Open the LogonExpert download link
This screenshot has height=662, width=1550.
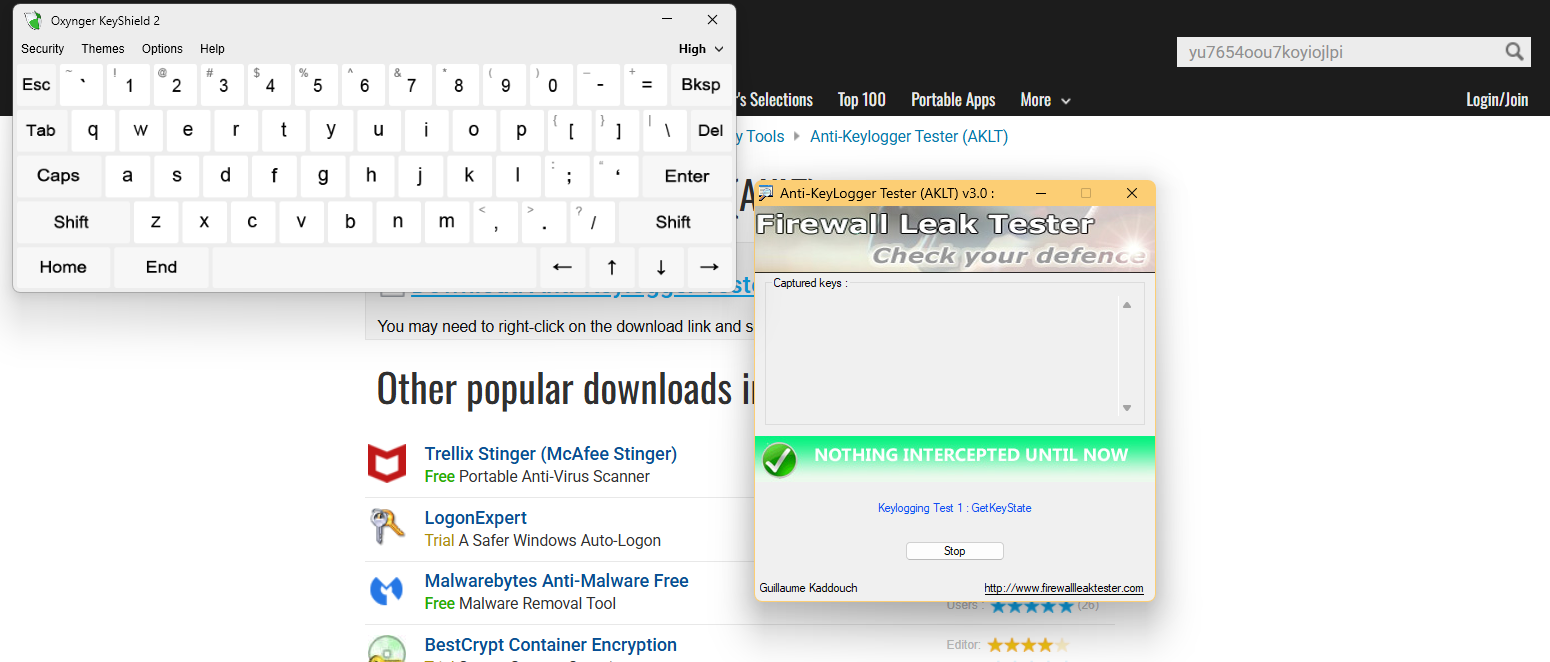coord(476,518)
